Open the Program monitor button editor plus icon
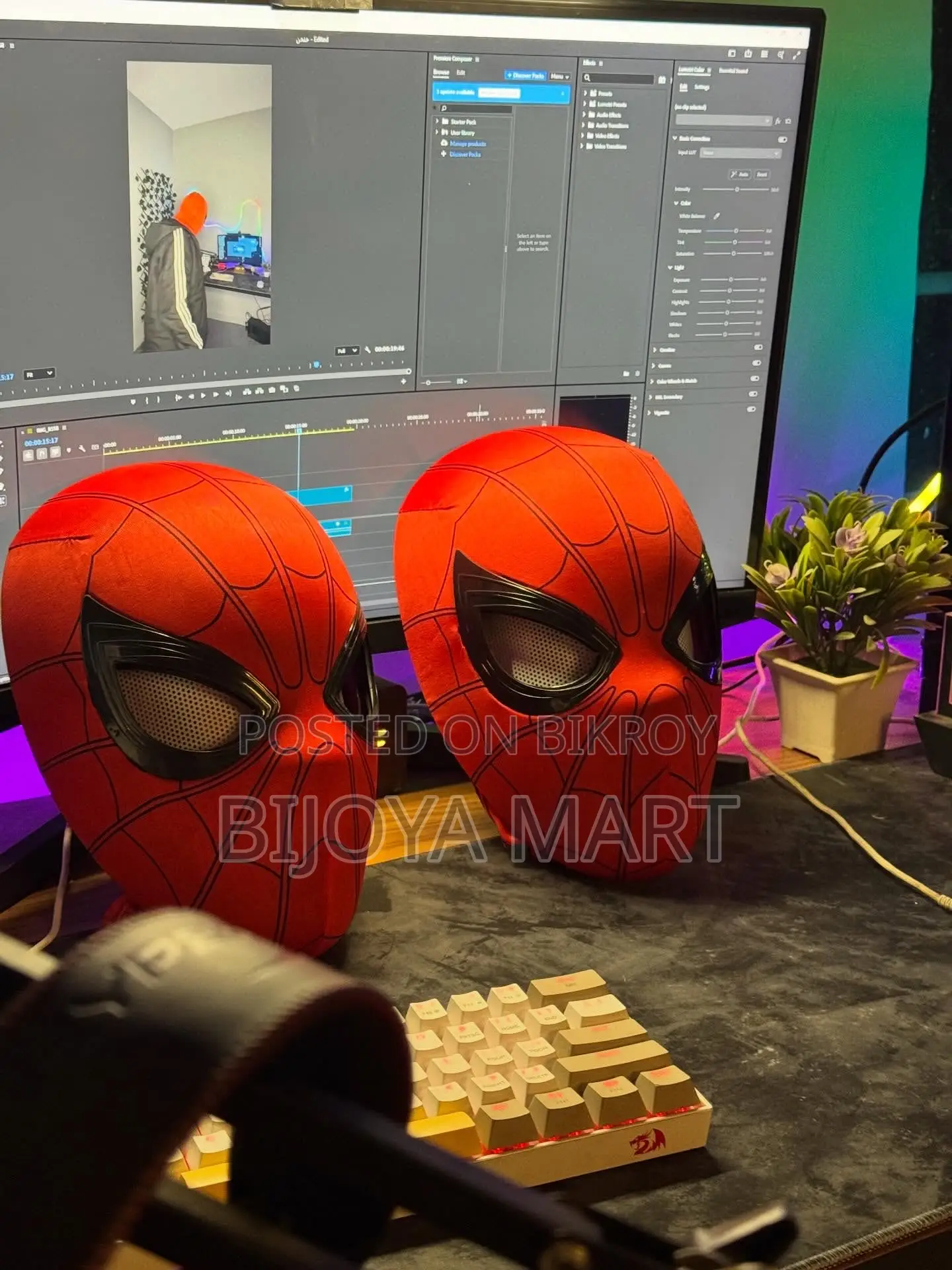Screen dimensions: 952x1270 [x=404, y=381]
